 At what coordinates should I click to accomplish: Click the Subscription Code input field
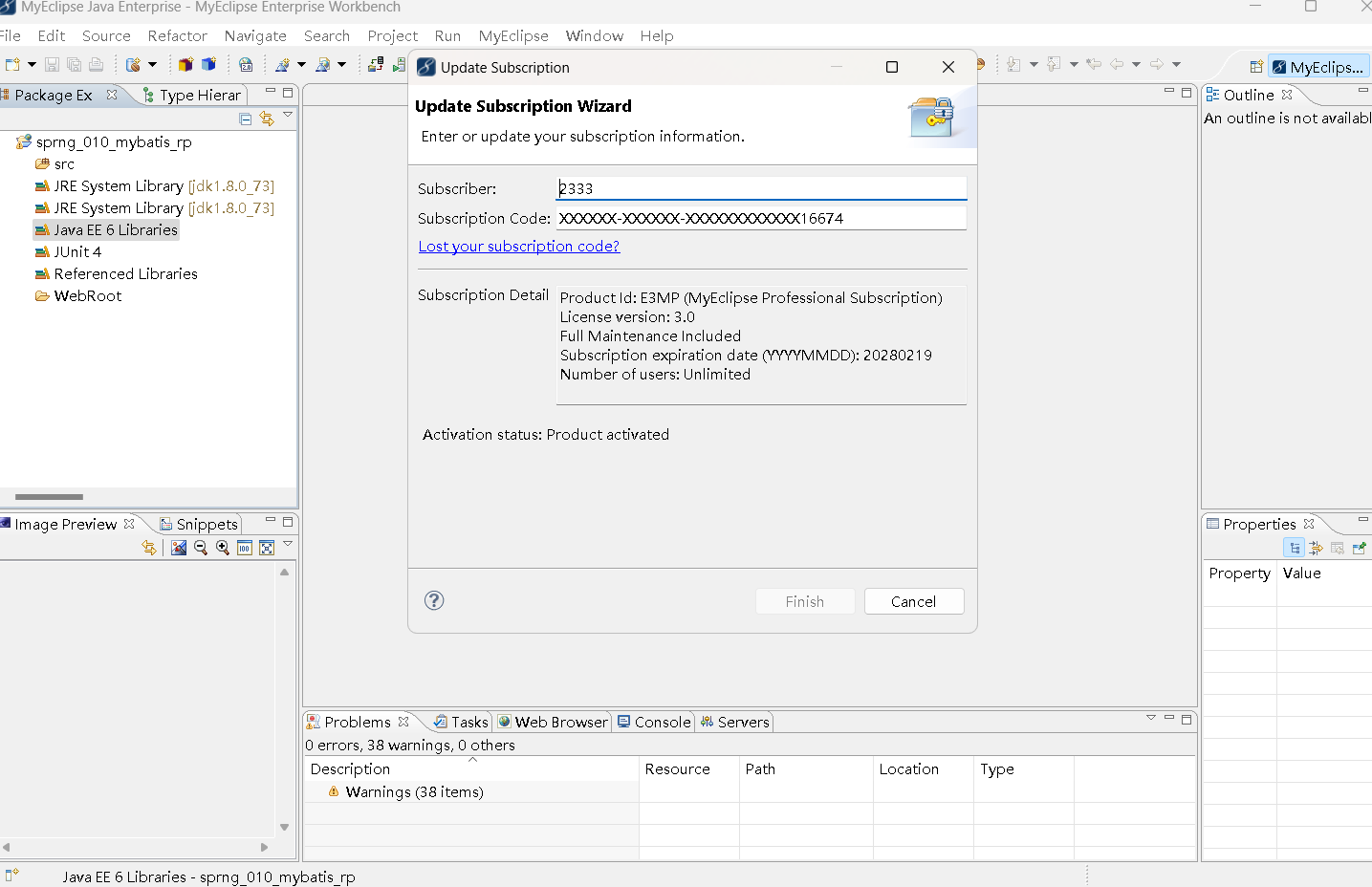point(761,218)
